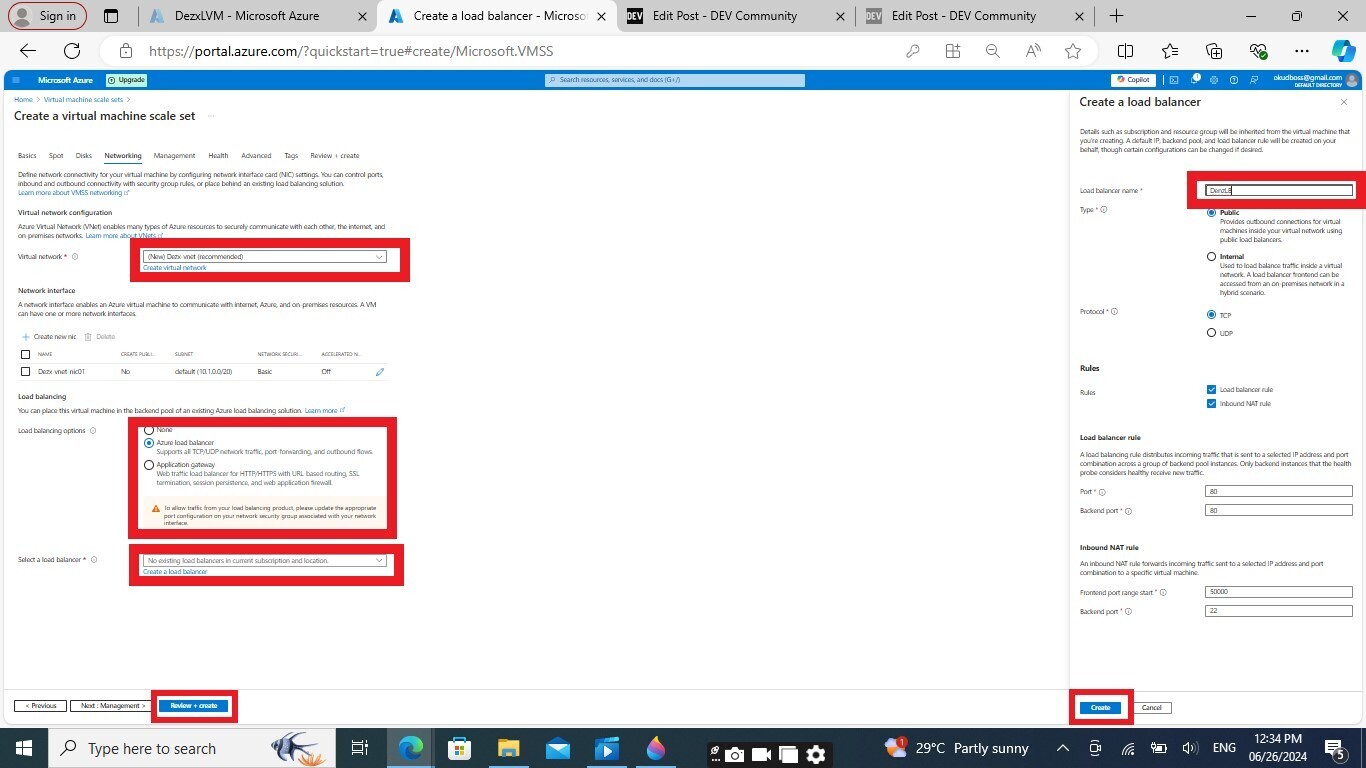This screenshot has height=768, width=1366.
Task: Click the blue Review + create button
Action: [194, 706]
